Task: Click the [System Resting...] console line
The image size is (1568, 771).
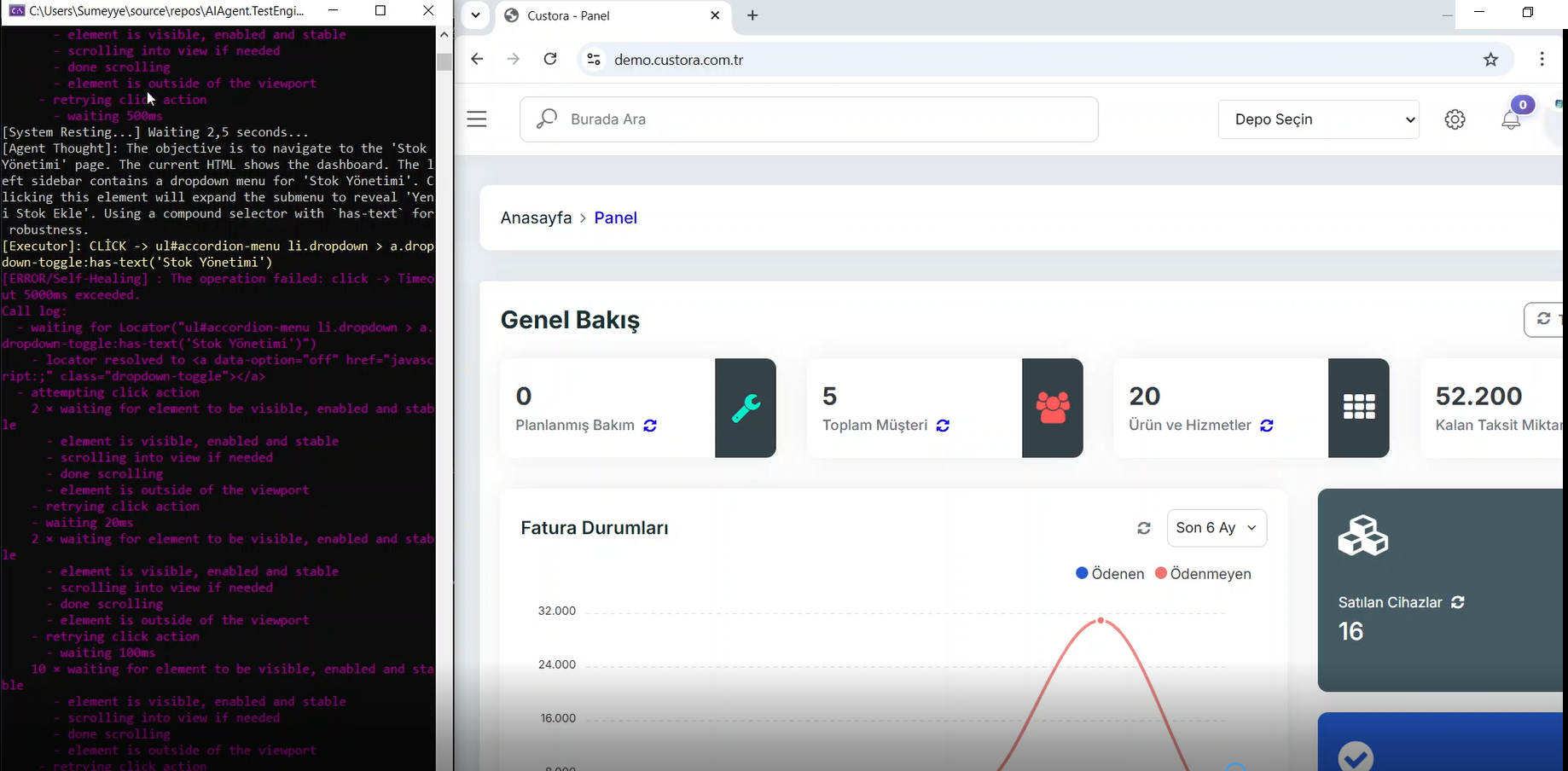Action: click(155, 132)
